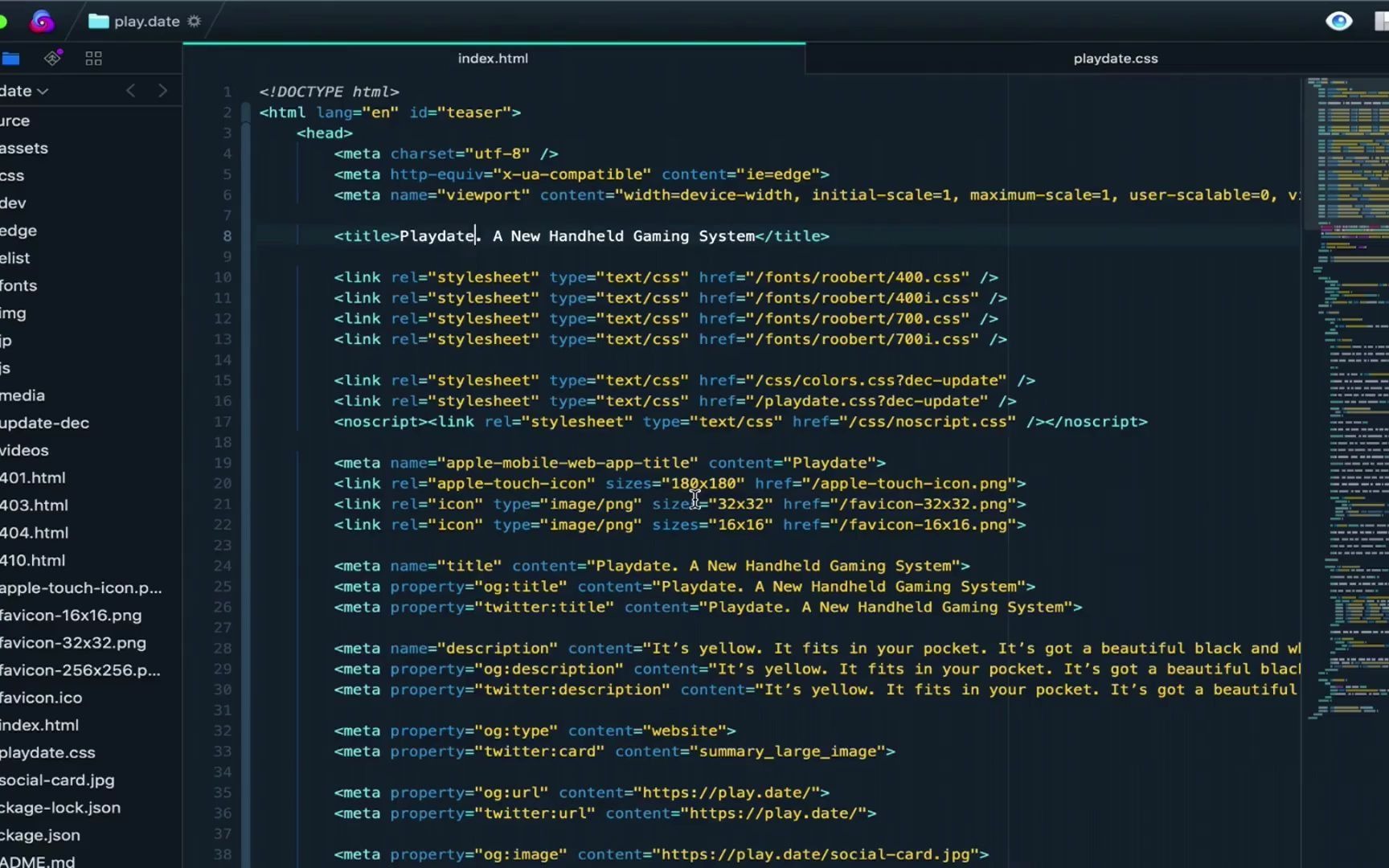Click the forward navigation chevron
The width and height of the screenshot is (1389, 868).
point(163,90)
